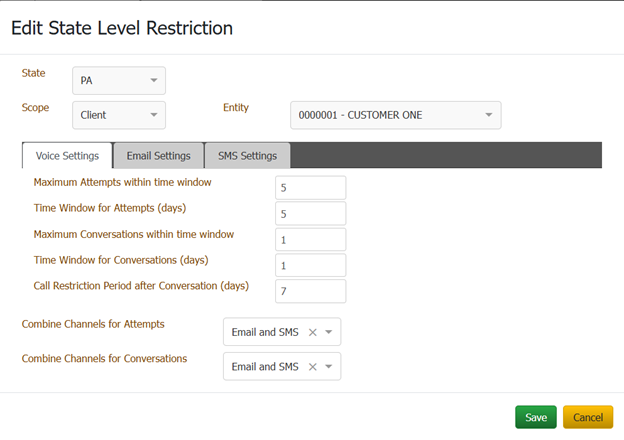
Task: Expand Combine Channels for Attempts dropdown arrow
Action: pos(329,332)
